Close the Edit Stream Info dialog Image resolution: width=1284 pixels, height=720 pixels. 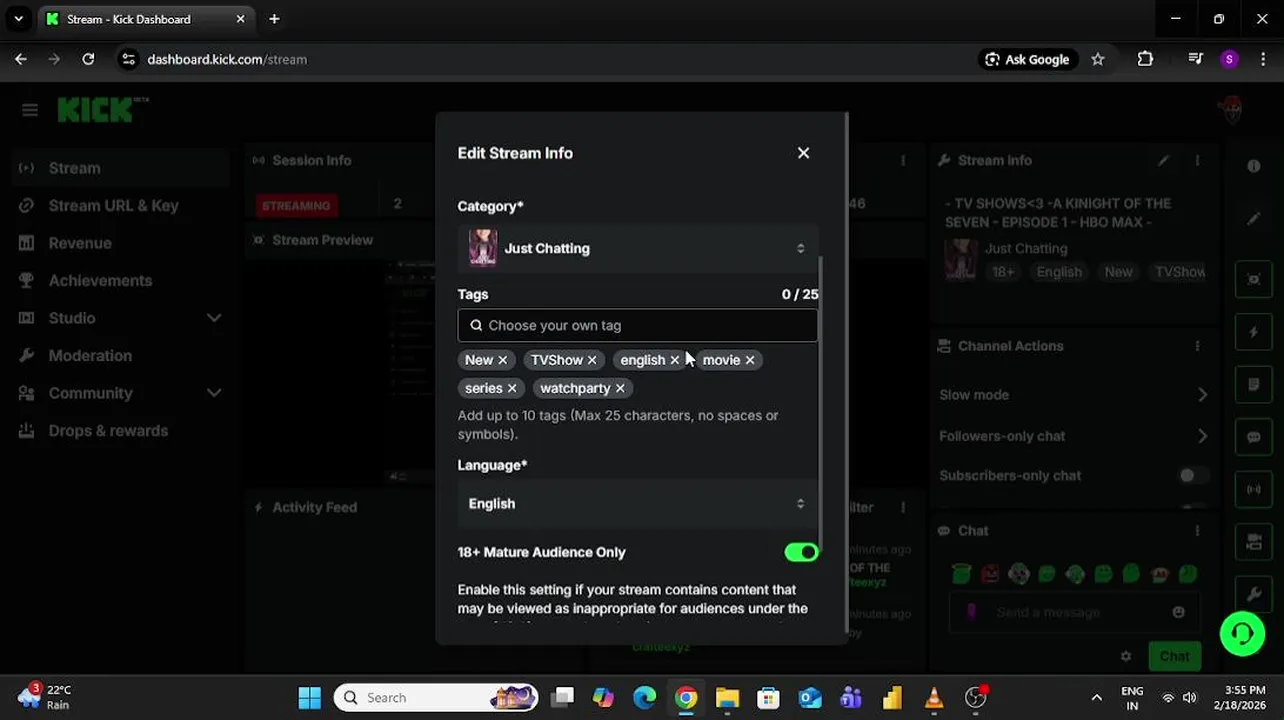[x=803, y=153]
